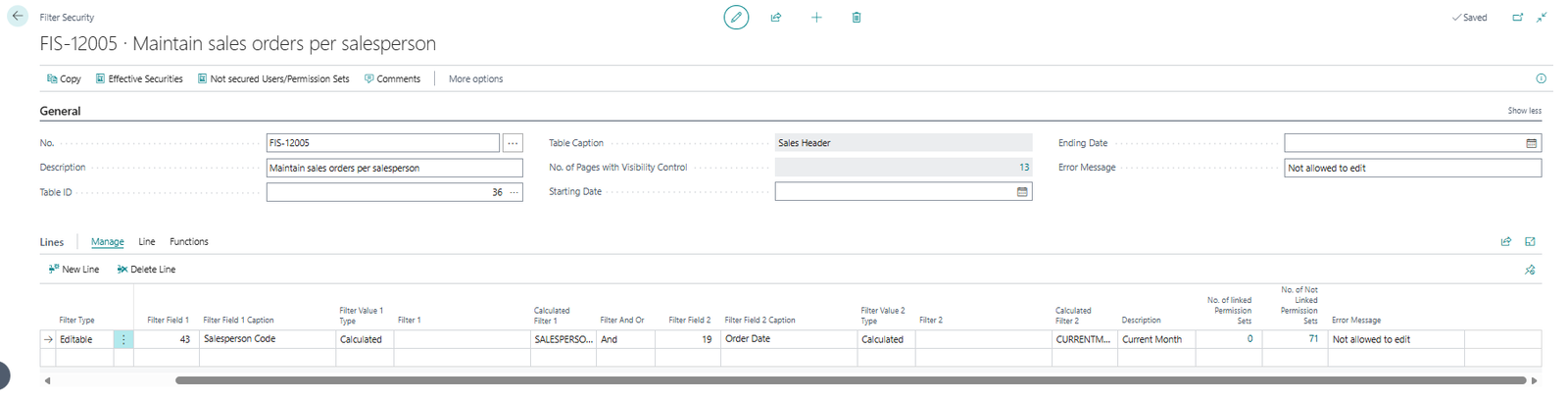Edit the Description field
Screen dimensions: 1568x399
pos(394,168)
